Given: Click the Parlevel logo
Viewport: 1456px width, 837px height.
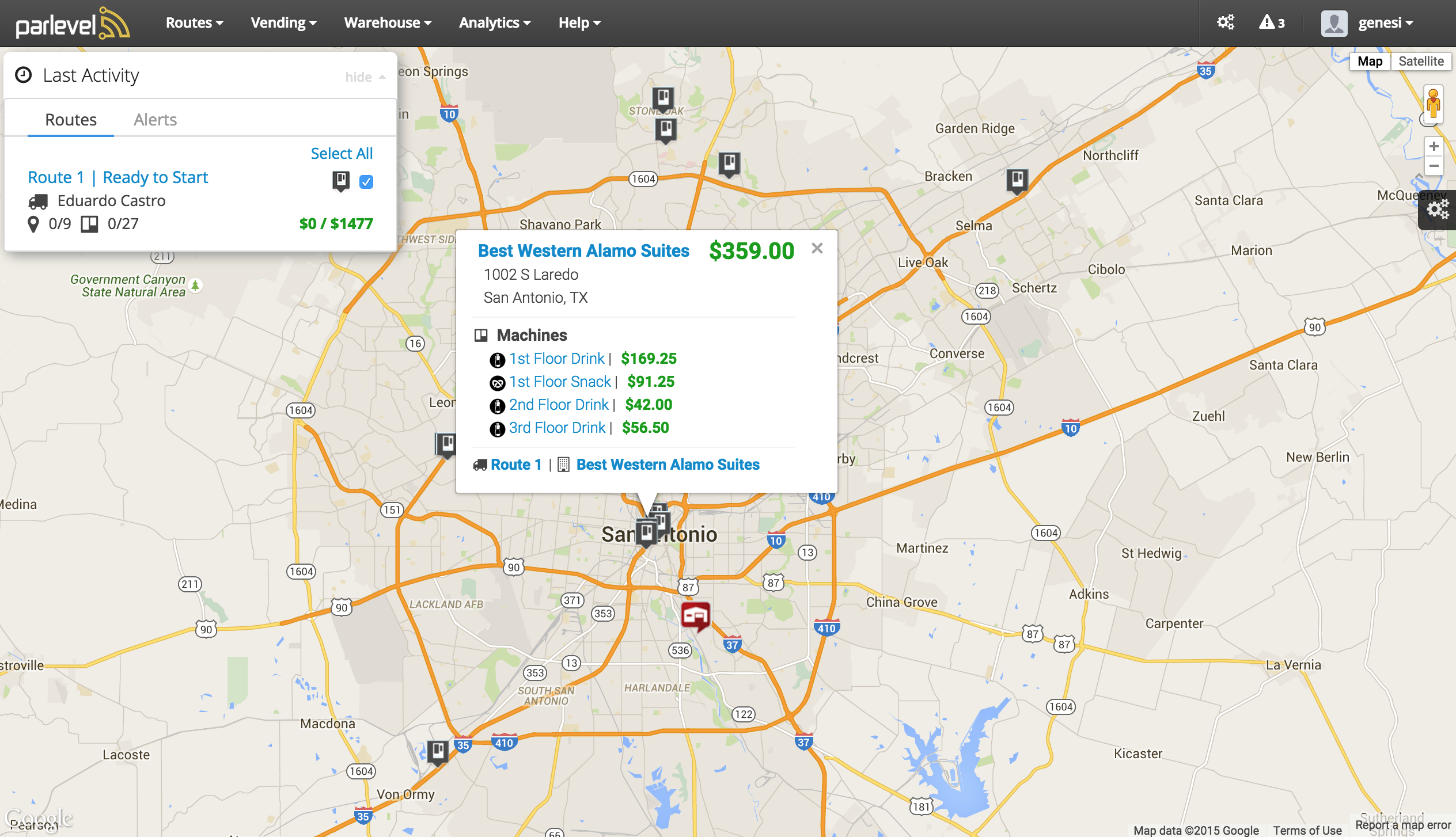Looking at the screenshot, I should [73, 23].
